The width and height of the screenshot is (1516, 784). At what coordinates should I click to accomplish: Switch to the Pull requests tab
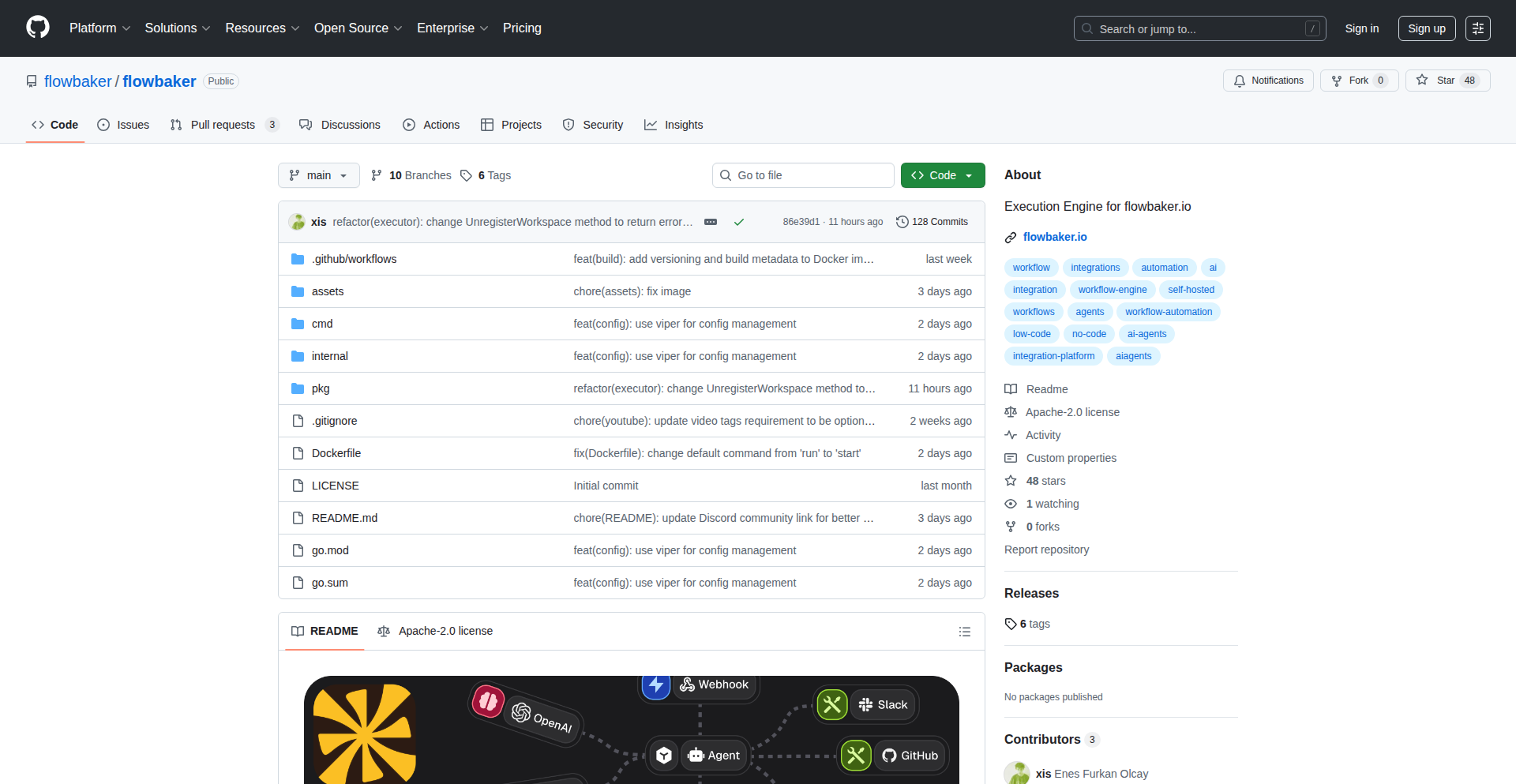point(224,125)
